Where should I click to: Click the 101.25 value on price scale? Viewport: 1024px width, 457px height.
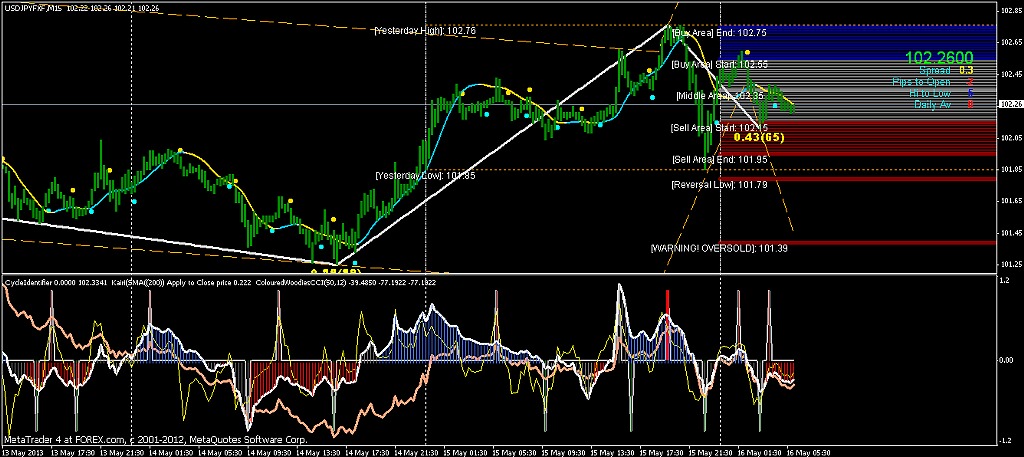1010,265
